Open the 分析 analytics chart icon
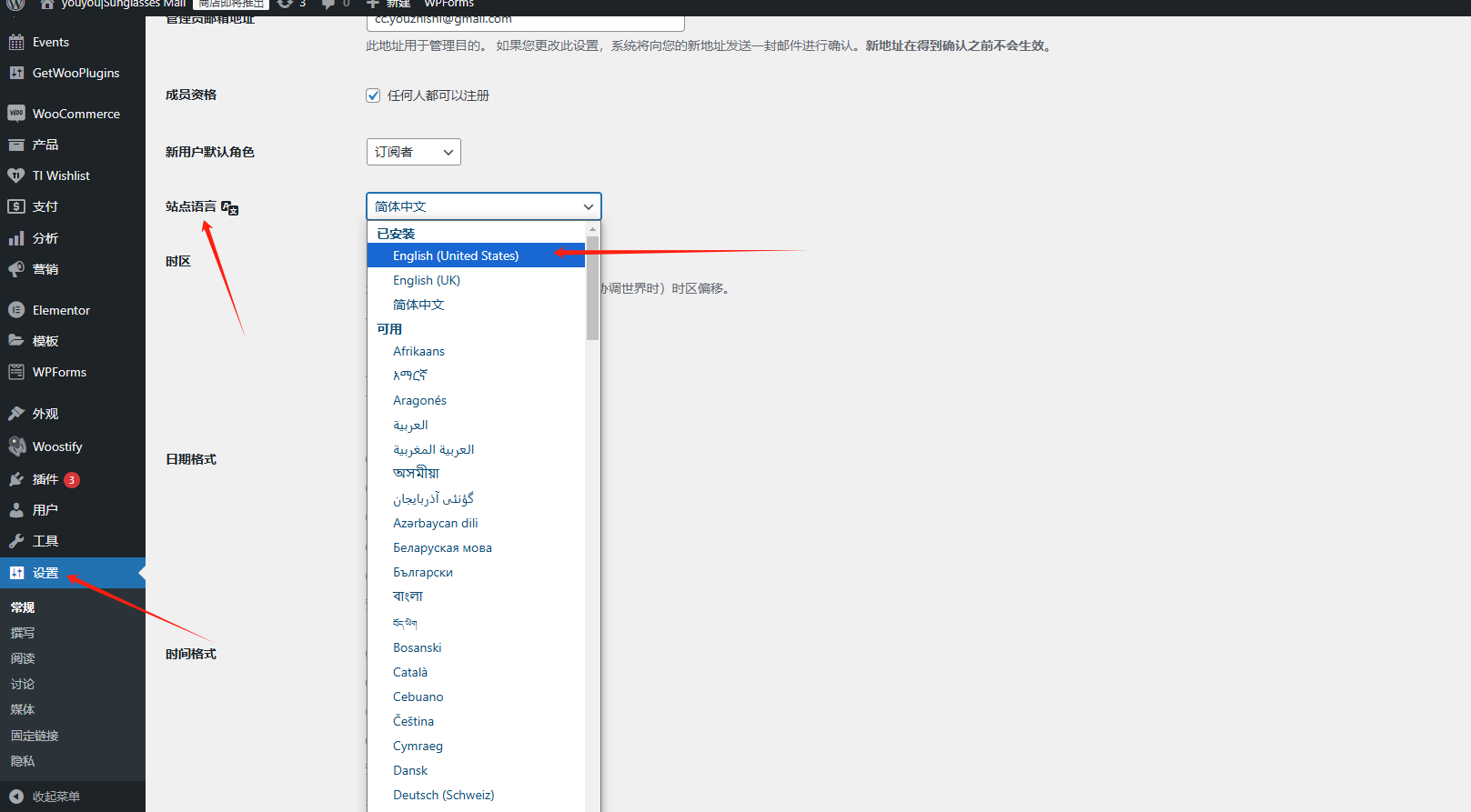 pos(16,238)
